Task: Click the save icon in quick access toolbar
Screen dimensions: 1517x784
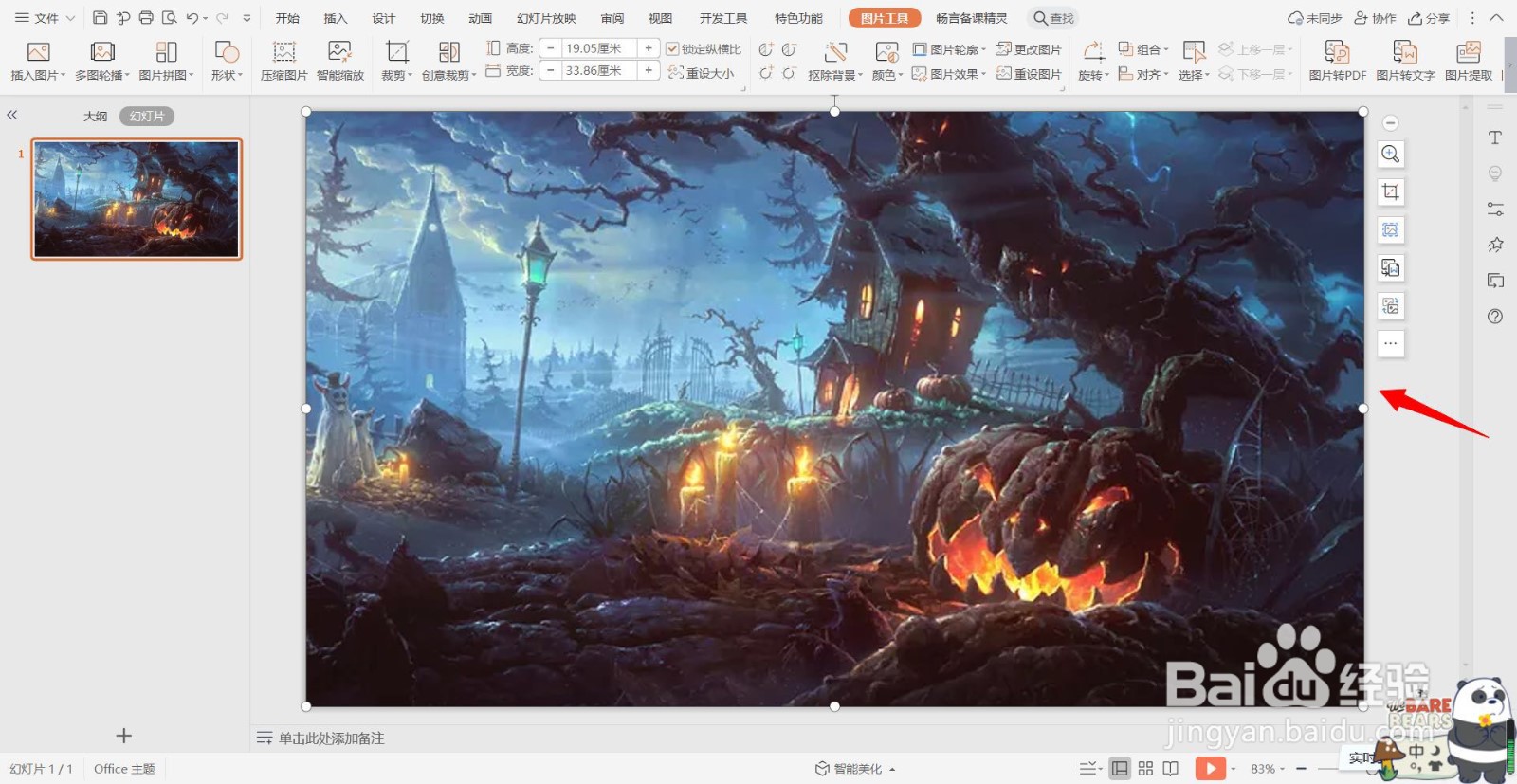Action: pyautogui.click(x=100, y=18)
